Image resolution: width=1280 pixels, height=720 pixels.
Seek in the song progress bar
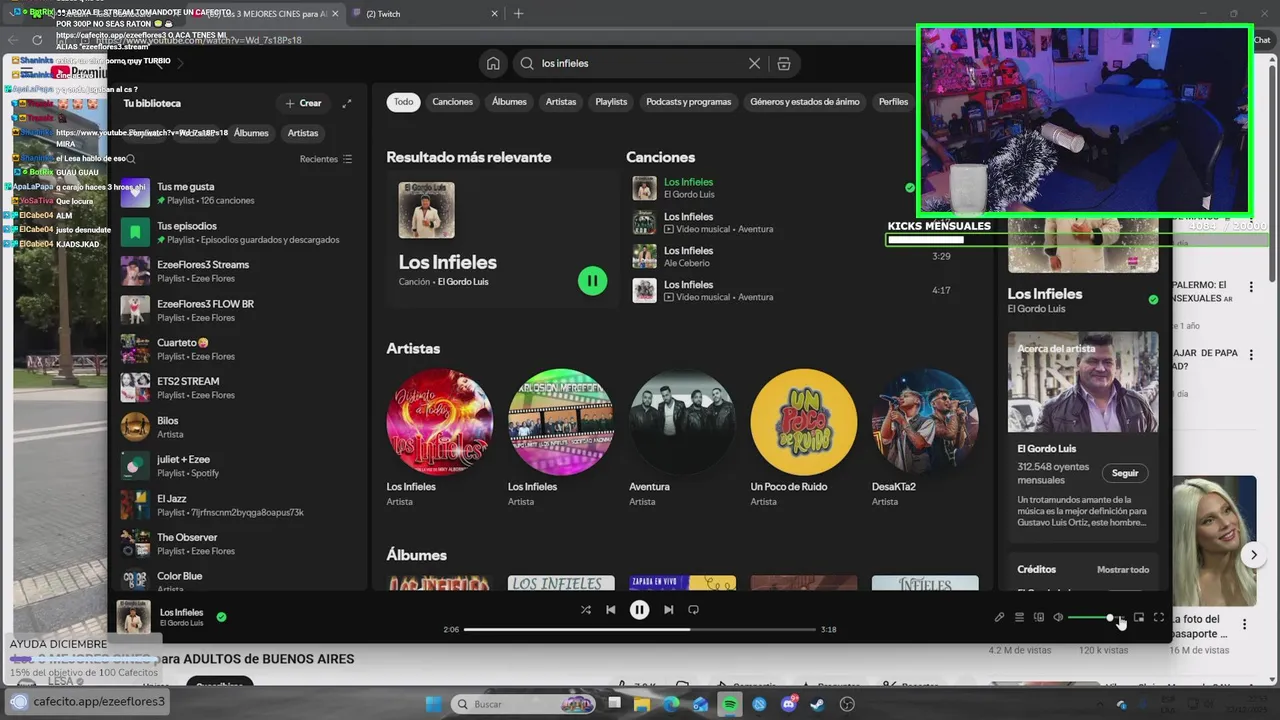click(x=640, y=629)
